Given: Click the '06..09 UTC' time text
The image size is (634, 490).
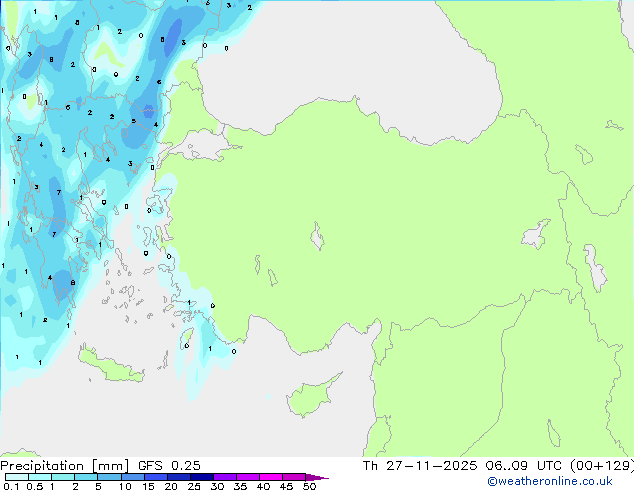Looking at the screenshot, I should point(523,466).
